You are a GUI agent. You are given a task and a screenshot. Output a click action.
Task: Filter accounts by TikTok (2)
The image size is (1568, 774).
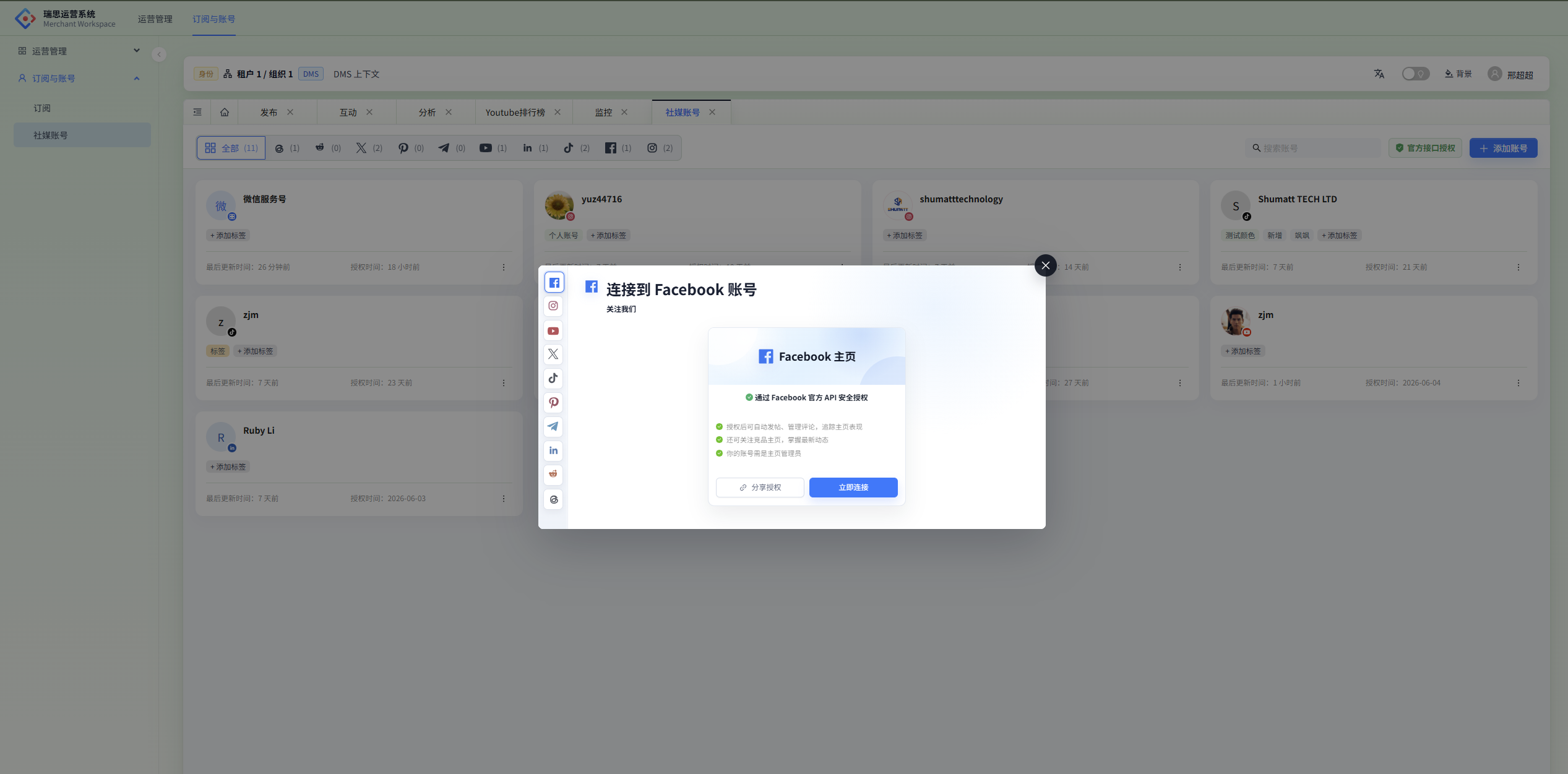pos(576,148)
